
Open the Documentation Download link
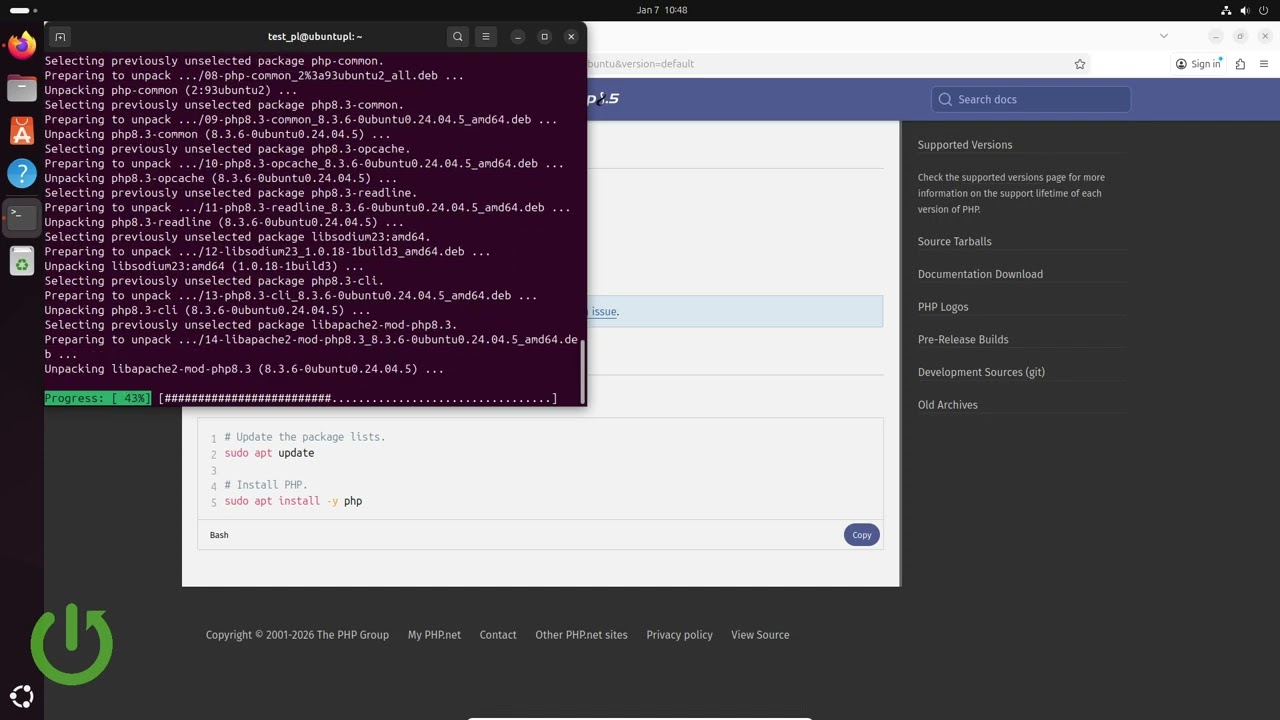click(x=980, y=274)
